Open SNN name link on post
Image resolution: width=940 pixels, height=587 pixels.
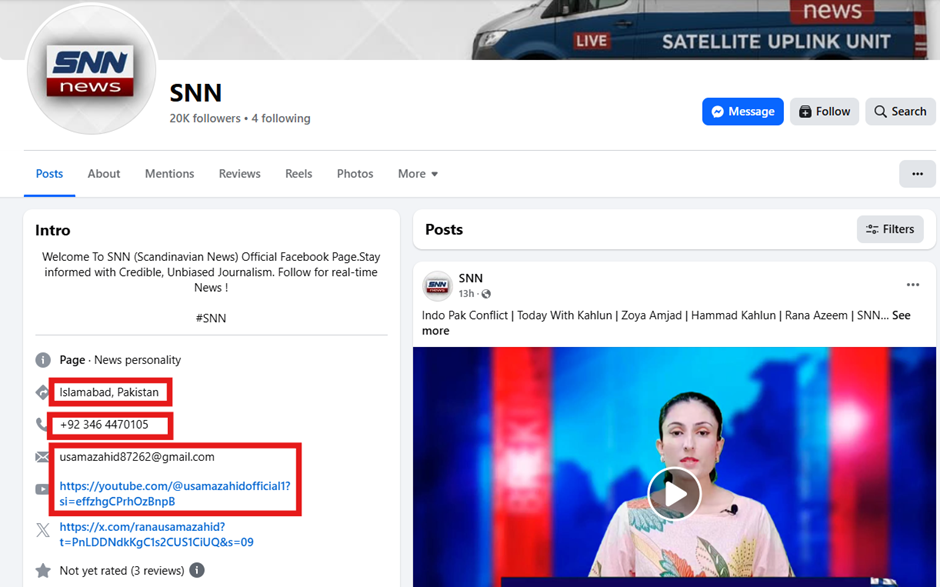[x=471, y=278]
